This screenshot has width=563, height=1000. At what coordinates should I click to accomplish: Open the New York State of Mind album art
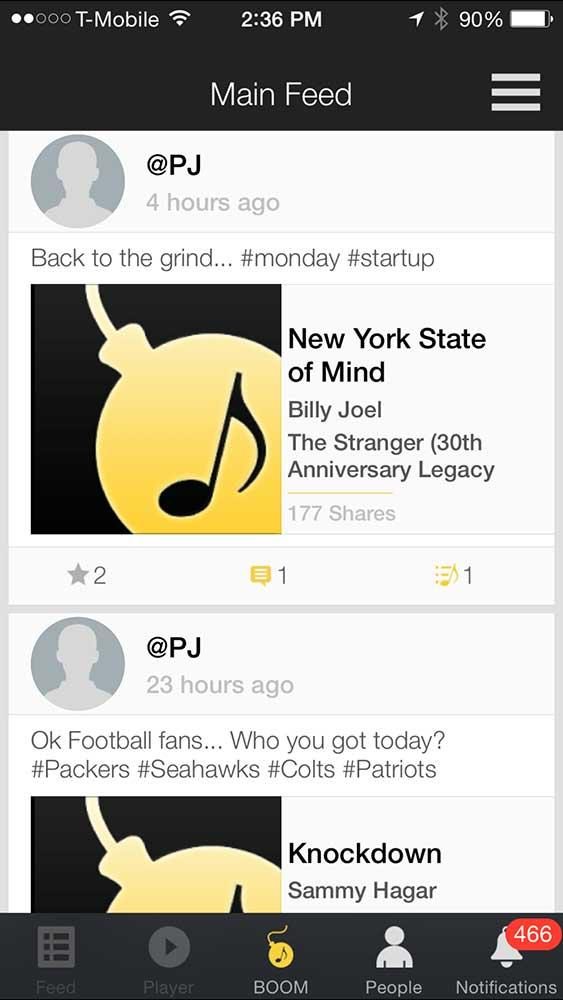click(156, 409)
